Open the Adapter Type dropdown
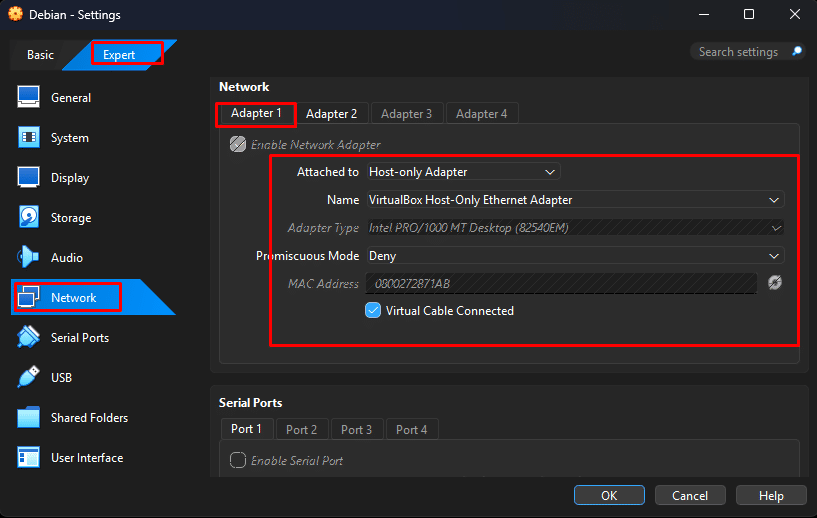817x518 pixels. click(575, 228)
